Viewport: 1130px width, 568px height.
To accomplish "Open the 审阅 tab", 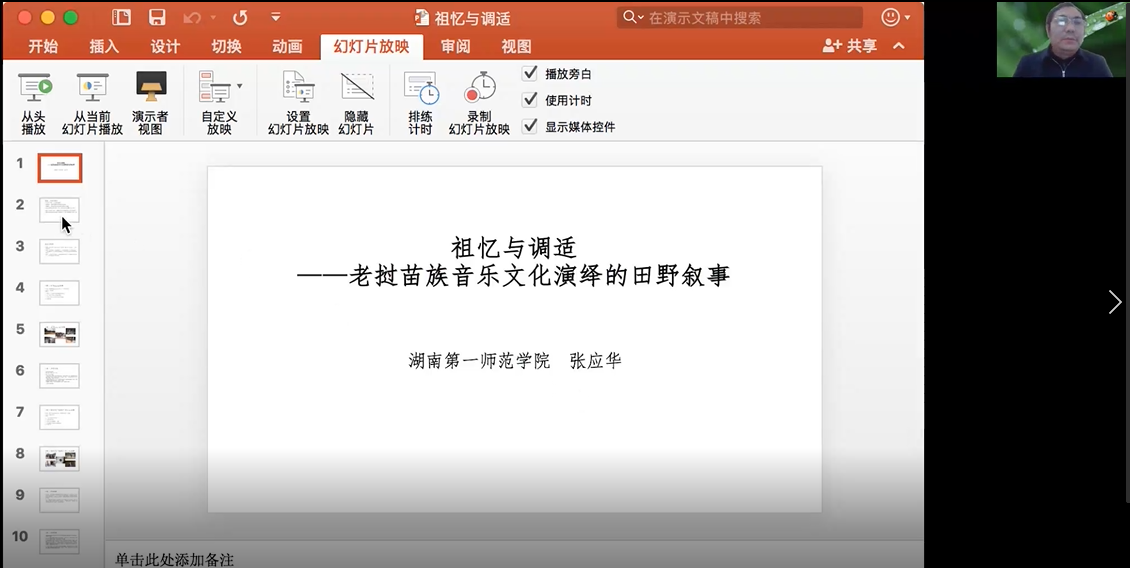I will (x=455, y=47).
